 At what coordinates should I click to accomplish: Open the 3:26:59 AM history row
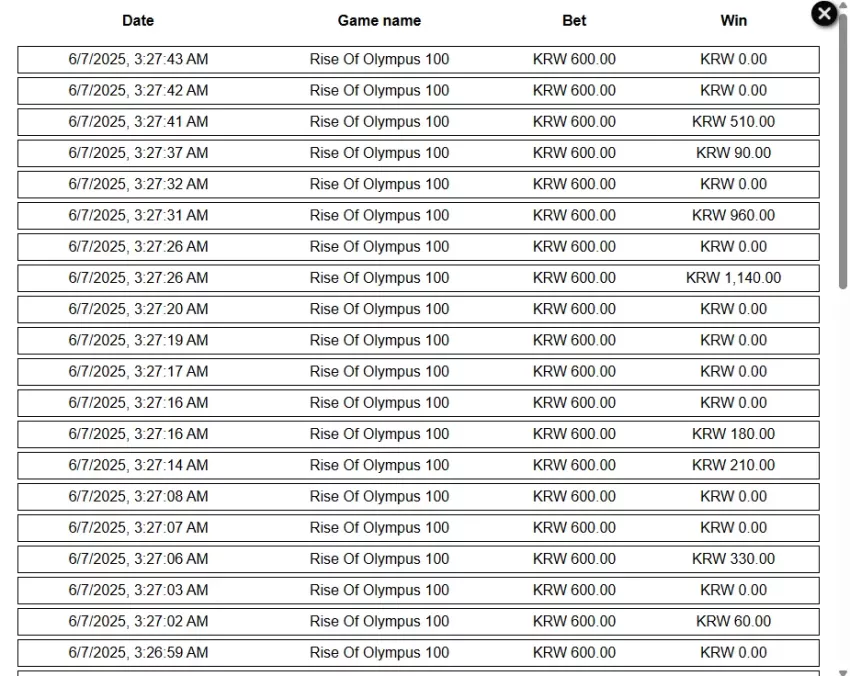click(418, 653)
